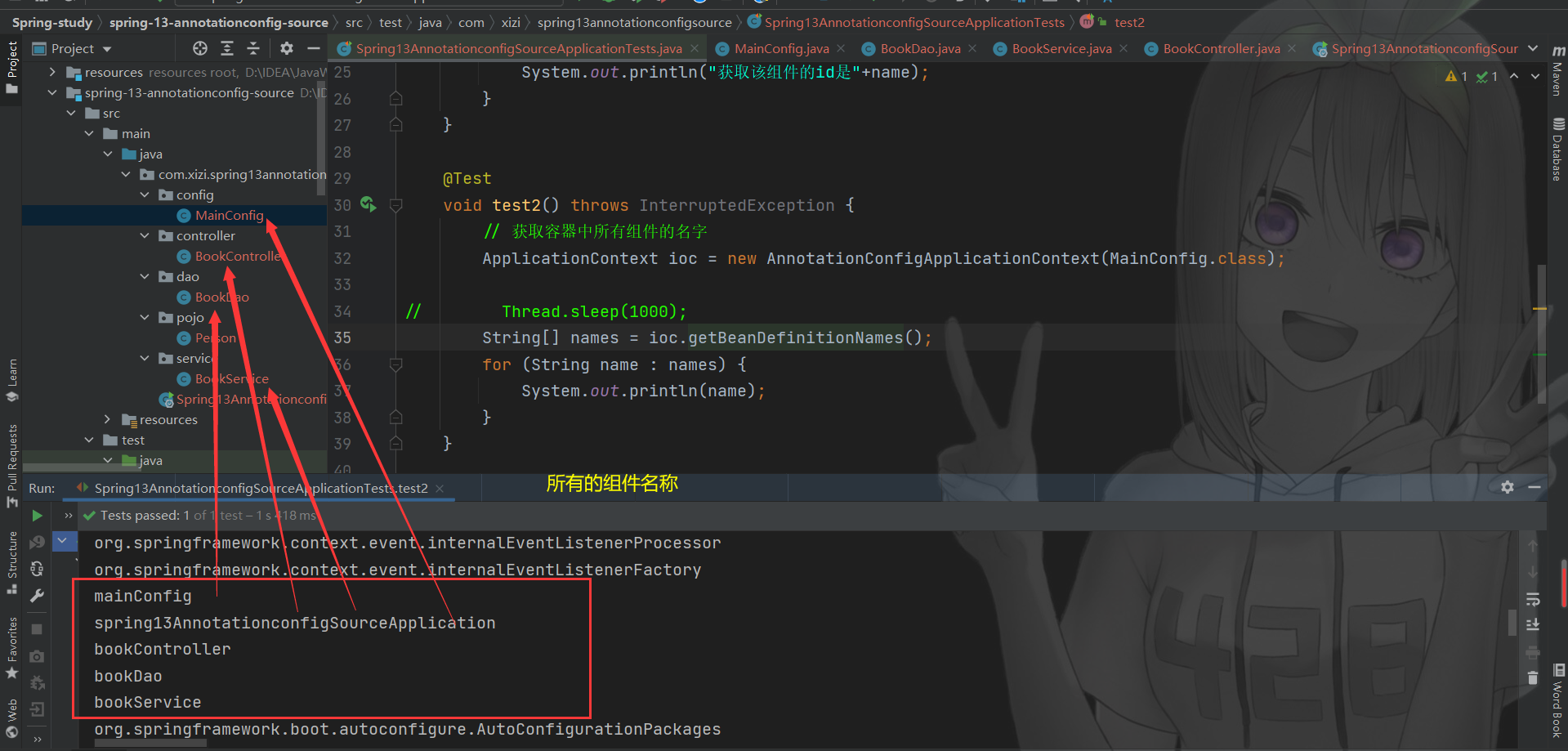The image size is (1568, 751).
Task: Open the Database tool window
Action: [x=1558, y=150]
